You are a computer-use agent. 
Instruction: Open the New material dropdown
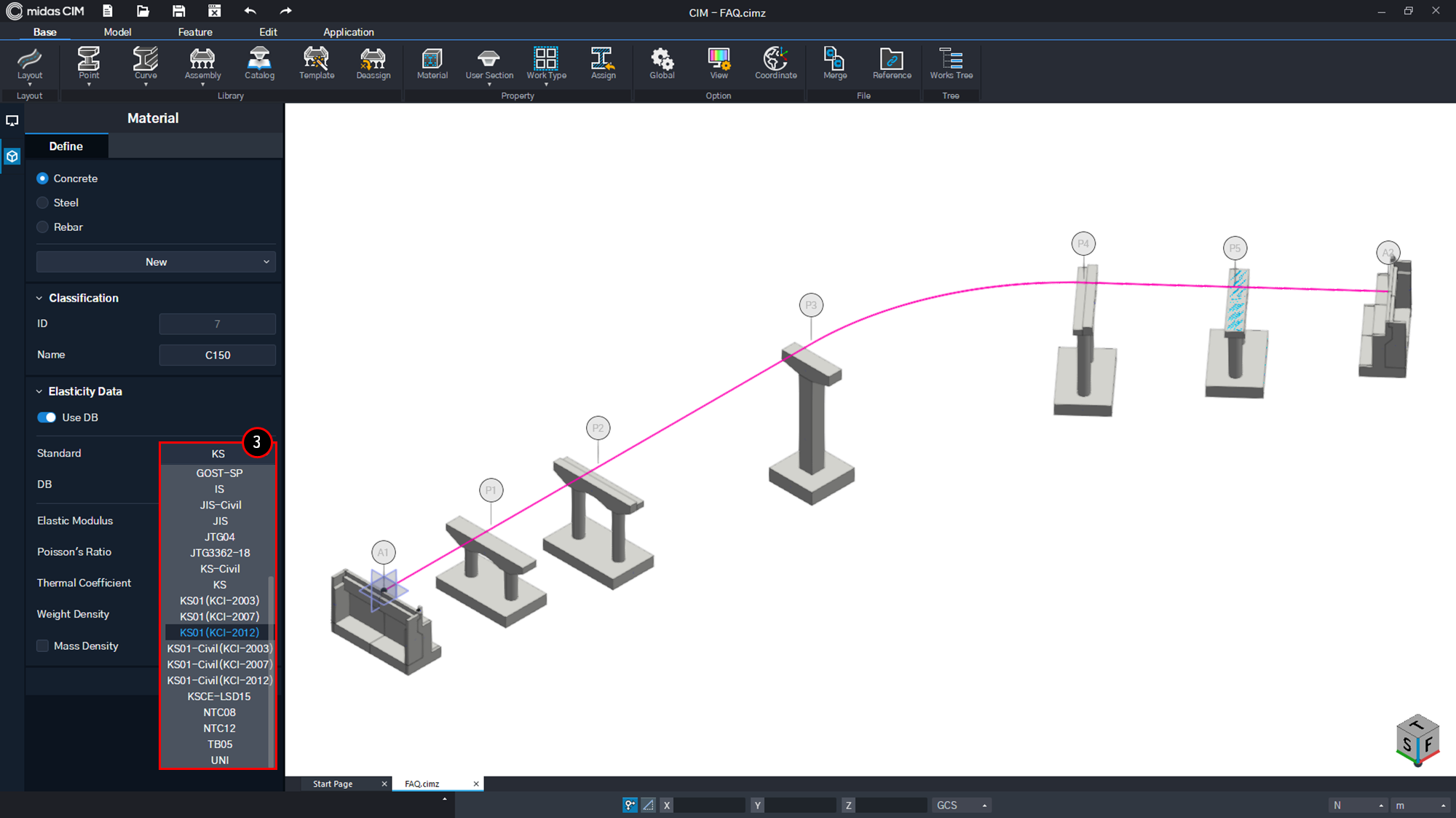(x=156, y=262)
